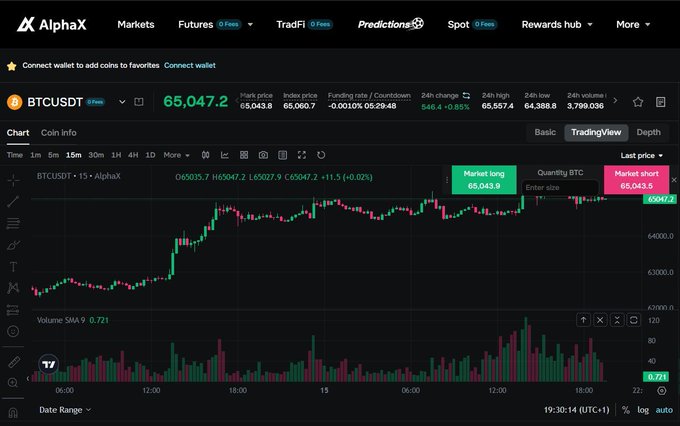The height and width of the screenshot is (426, 680).
Task: Delete the volume pane
Action: click(600, 320)
